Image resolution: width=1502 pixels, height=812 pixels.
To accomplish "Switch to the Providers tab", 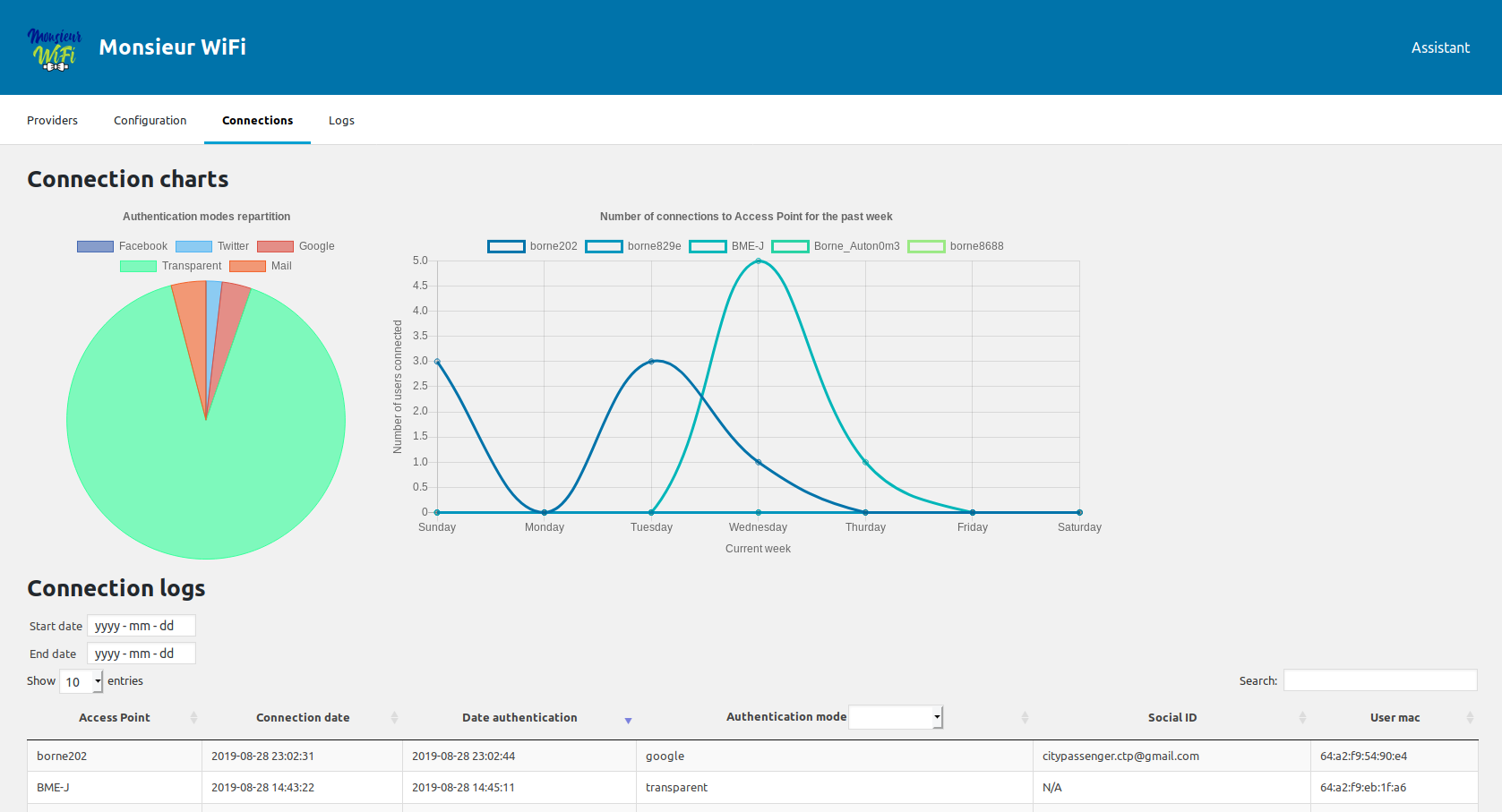I will pos(52,121).
